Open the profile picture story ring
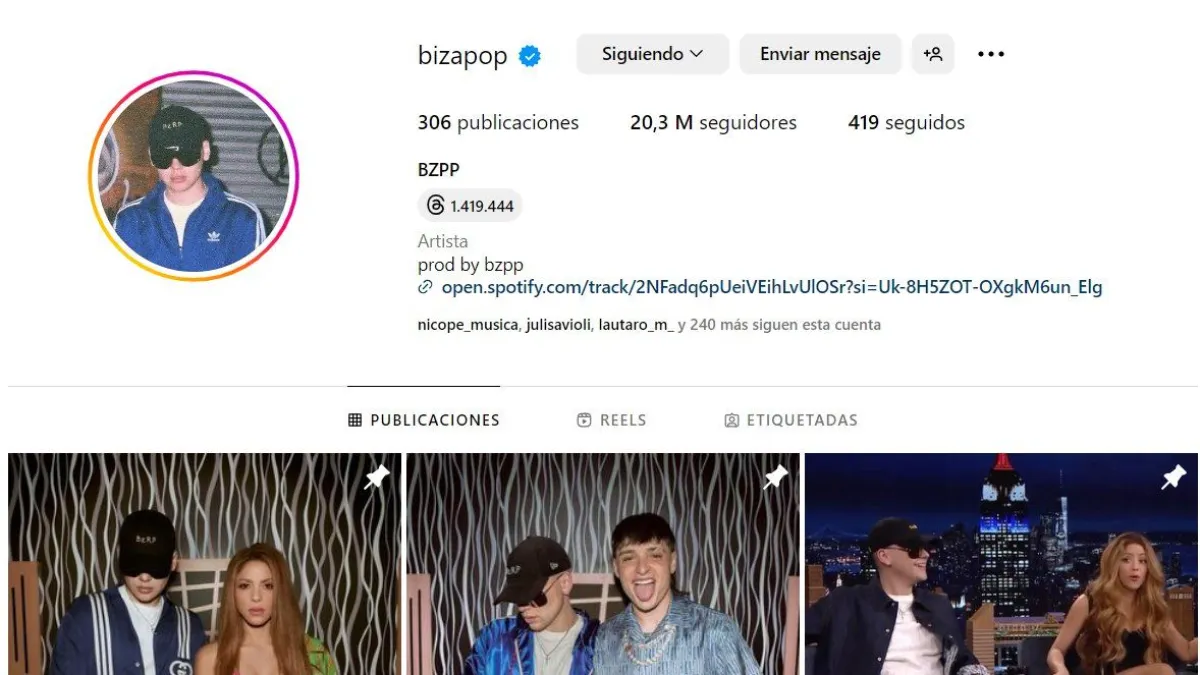 194,176
